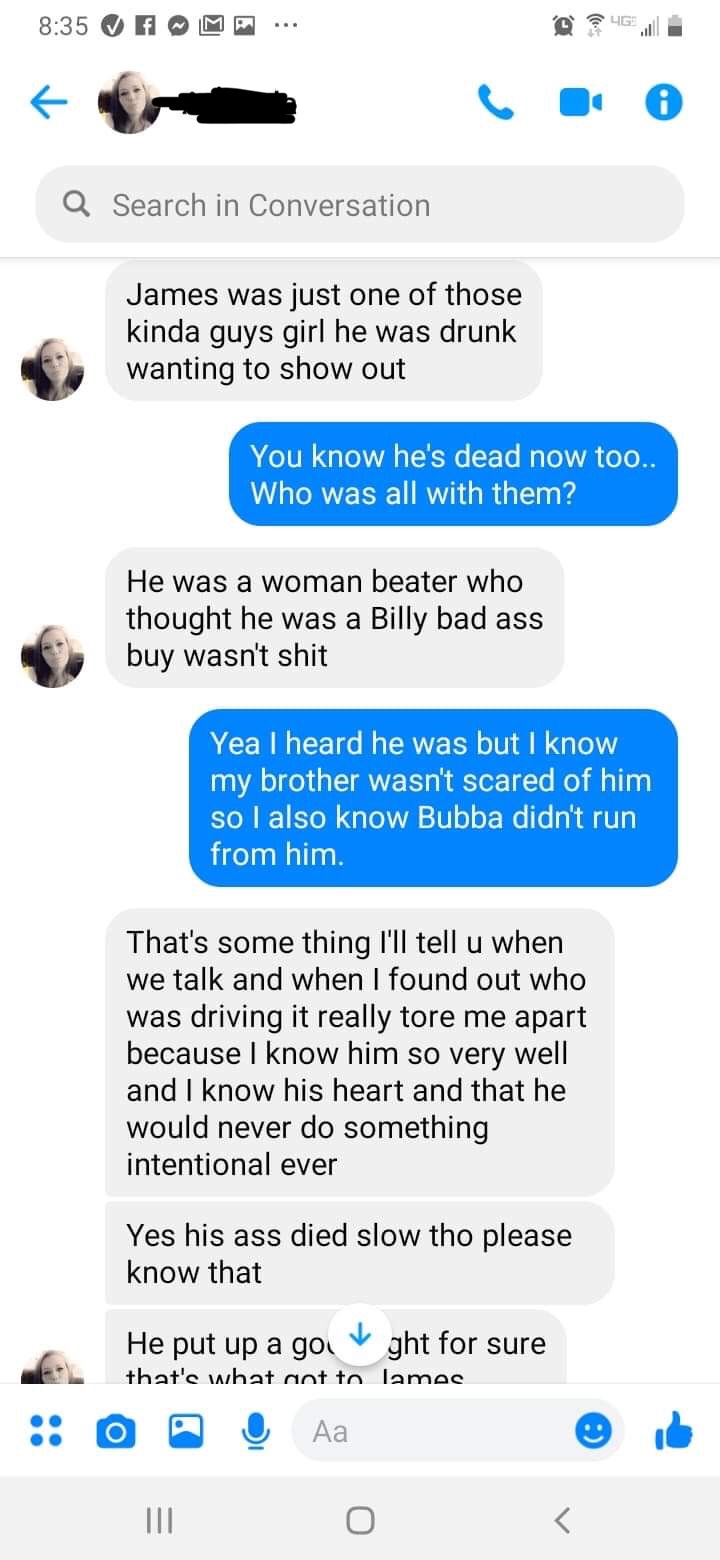
Task: Select the "Yes his ass died slow" message
Action: pyautogui.click(x=360, y=1253)
